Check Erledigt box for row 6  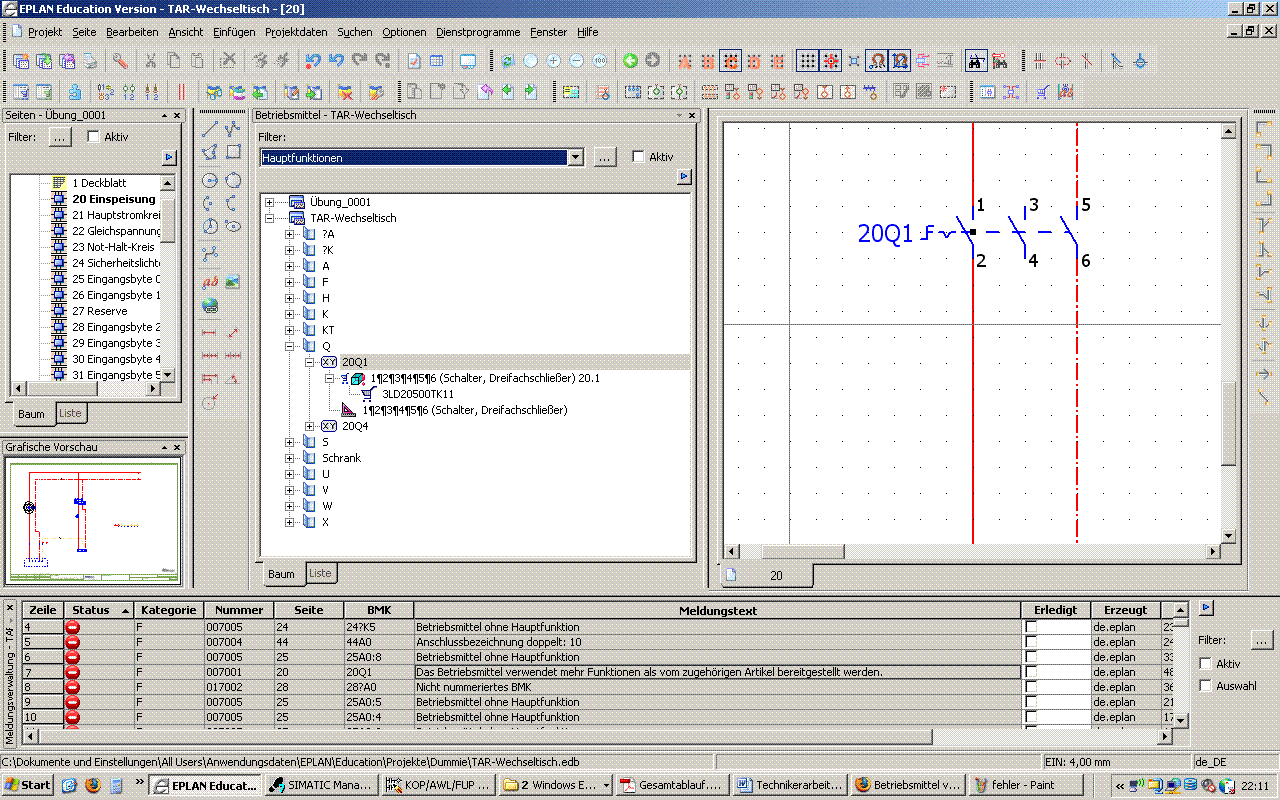coord(1031,657)
